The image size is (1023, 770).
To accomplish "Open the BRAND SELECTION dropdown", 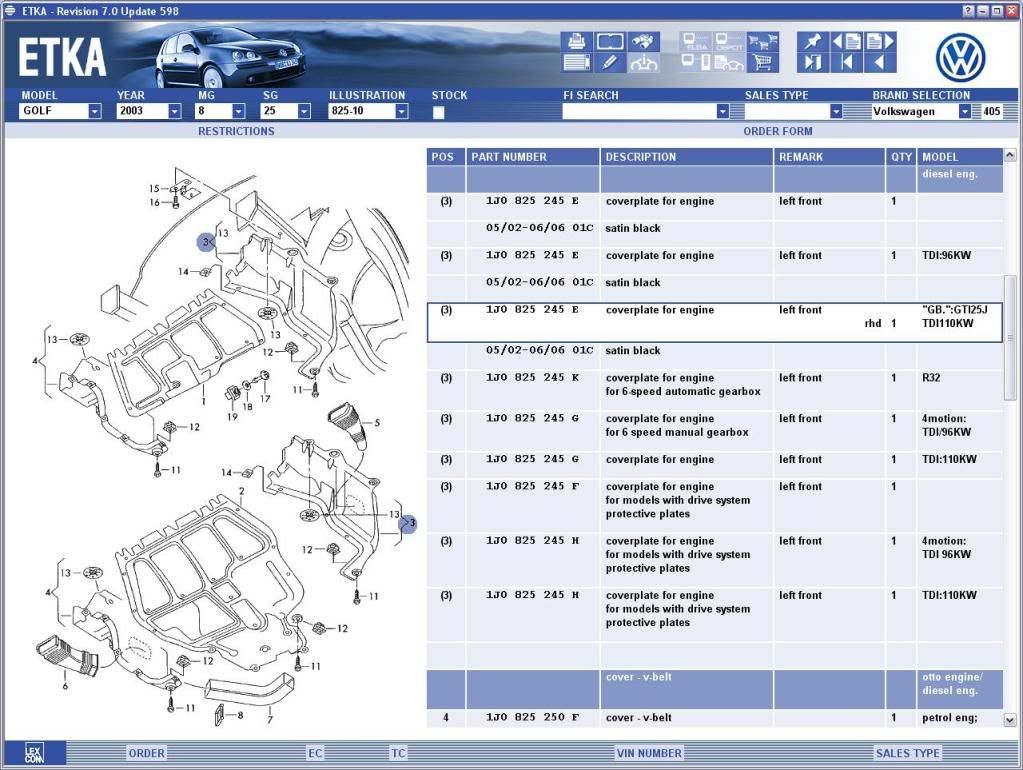I will click(x=964, y=112).
